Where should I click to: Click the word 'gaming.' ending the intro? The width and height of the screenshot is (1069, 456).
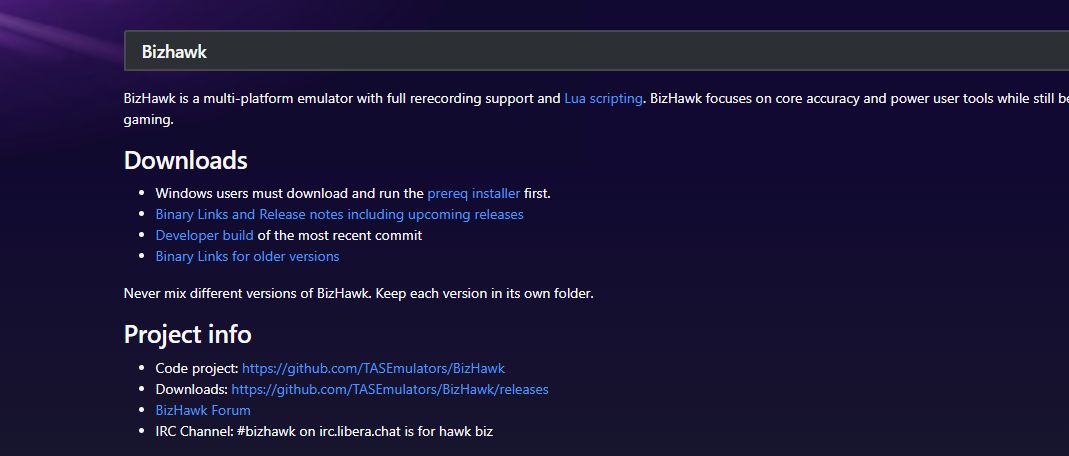click(x=149, y=119)
